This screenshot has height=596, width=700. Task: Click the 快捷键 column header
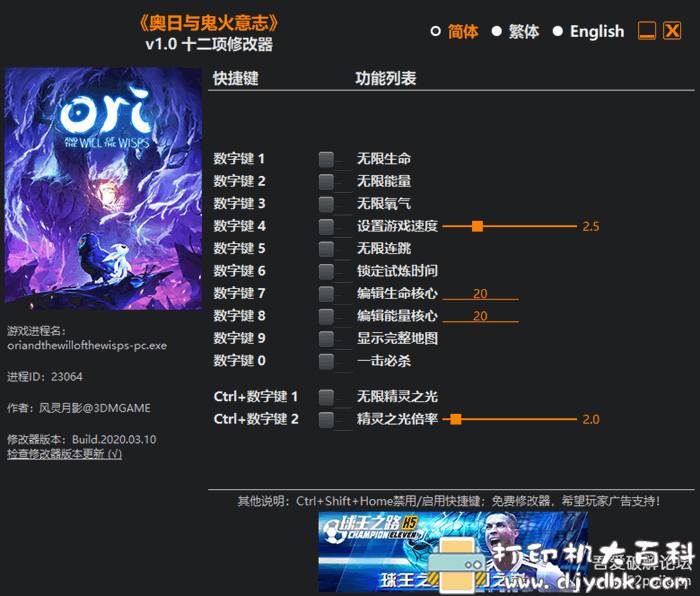(236, 79)
